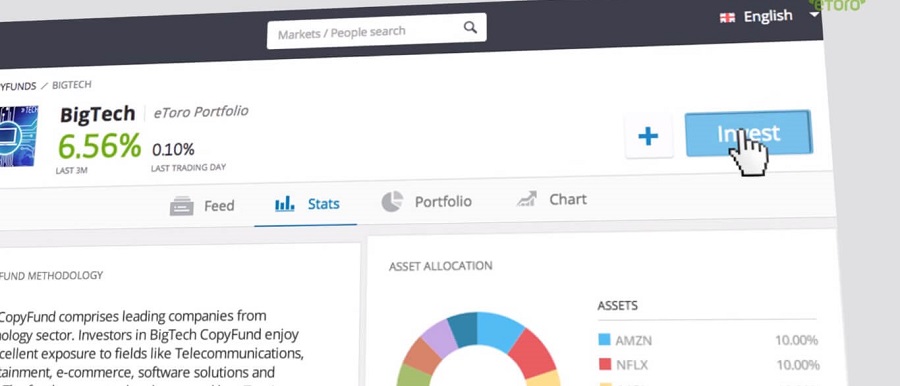This screenshot has height=386, width=900.
Task: Click the blue Invest button
Action: tap(748, 133)
